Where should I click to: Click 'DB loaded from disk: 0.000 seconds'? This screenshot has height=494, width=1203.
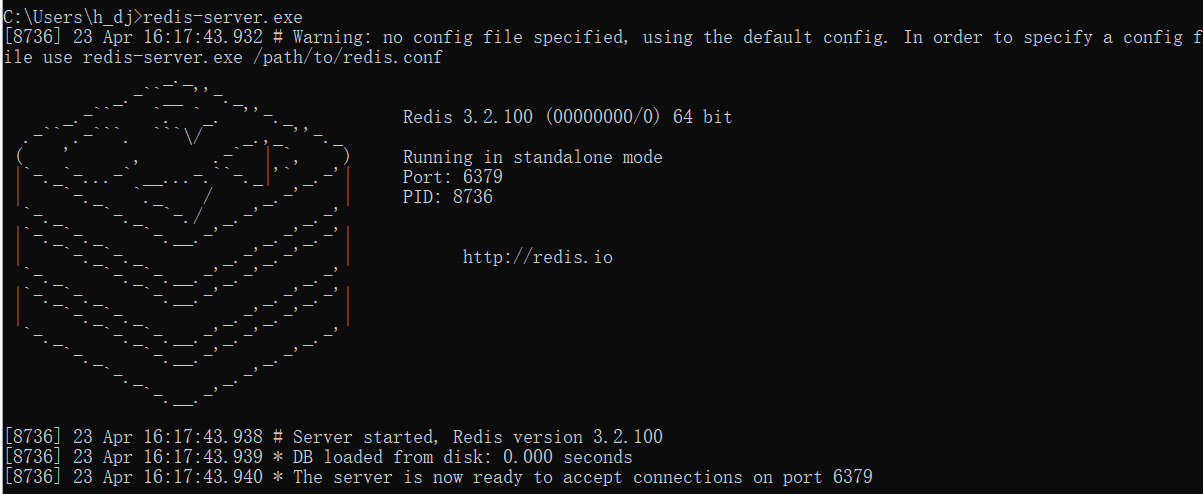coord(462,457)
